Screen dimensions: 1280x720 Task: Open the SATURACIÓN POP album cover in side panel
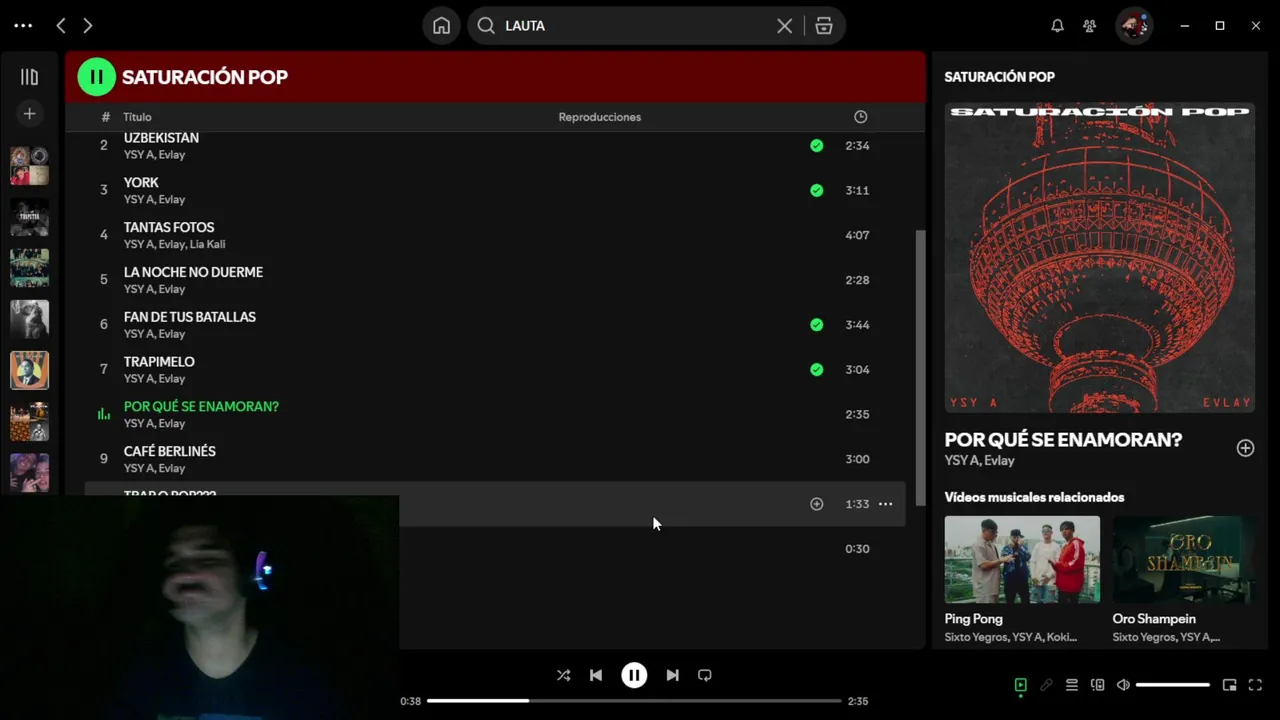pyautogui.click(x=1100, y=257)
